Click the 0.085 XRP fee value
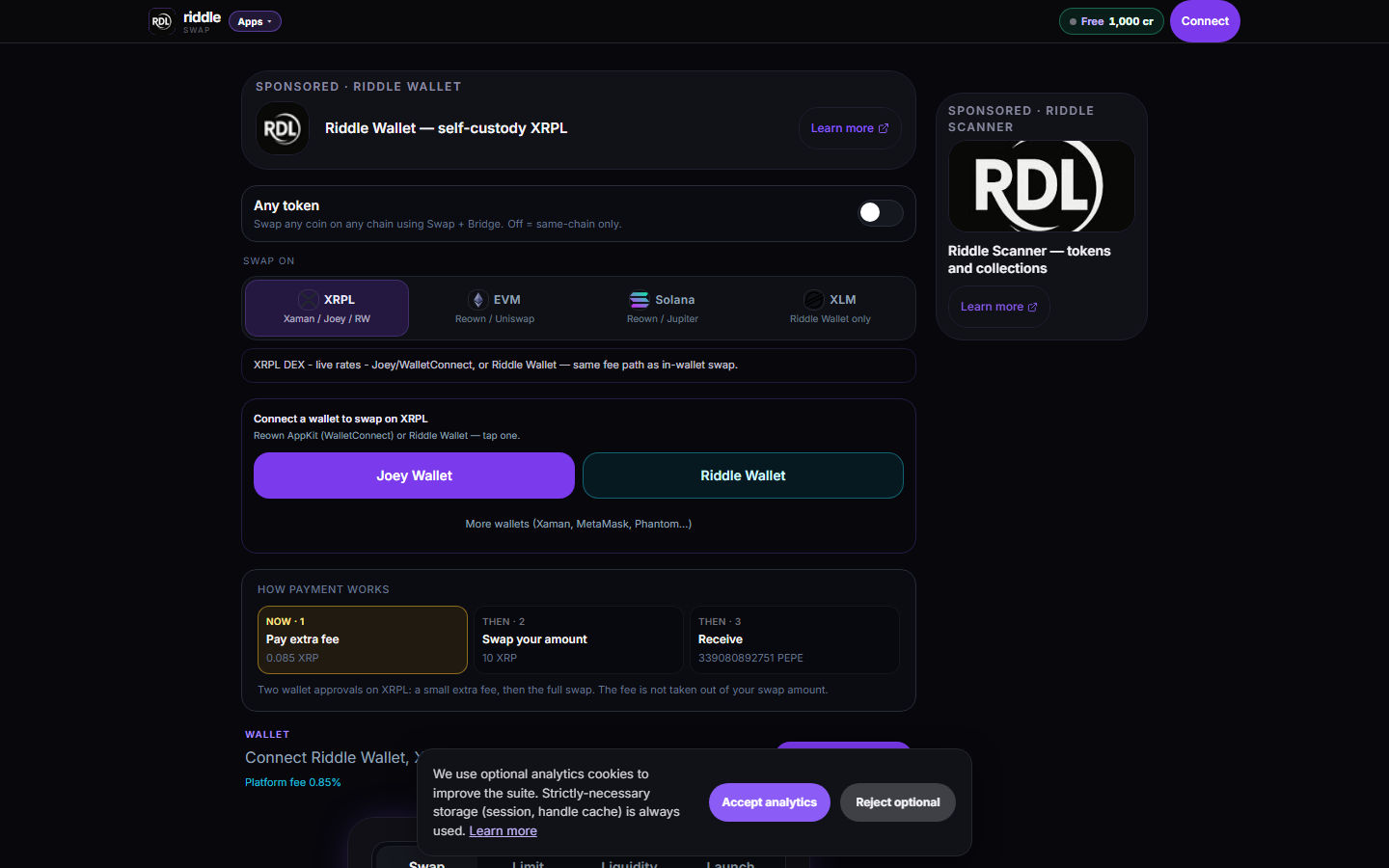Image resolution: width=1389 pixels, height=868 pixels. point(292,658)
